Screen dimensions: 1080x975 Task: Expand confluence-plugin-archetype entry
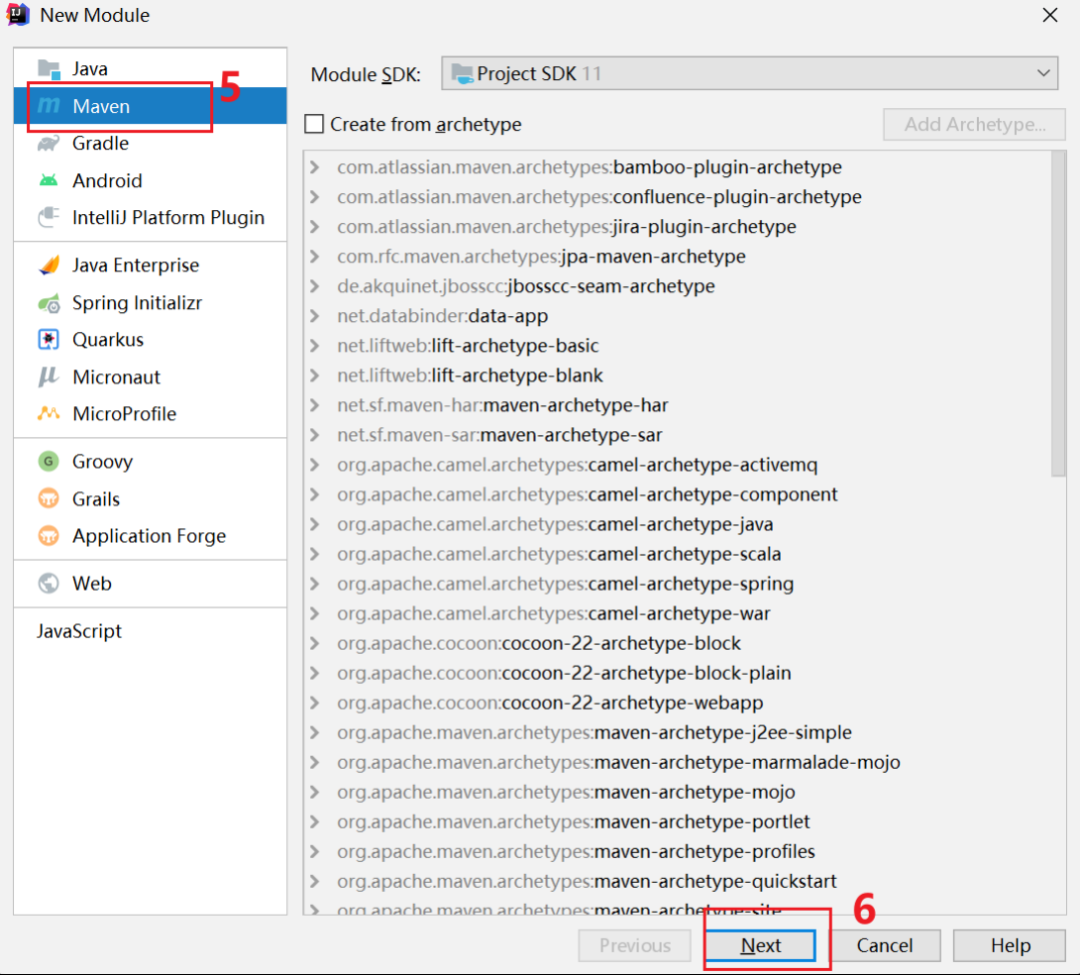click(315, 196)
